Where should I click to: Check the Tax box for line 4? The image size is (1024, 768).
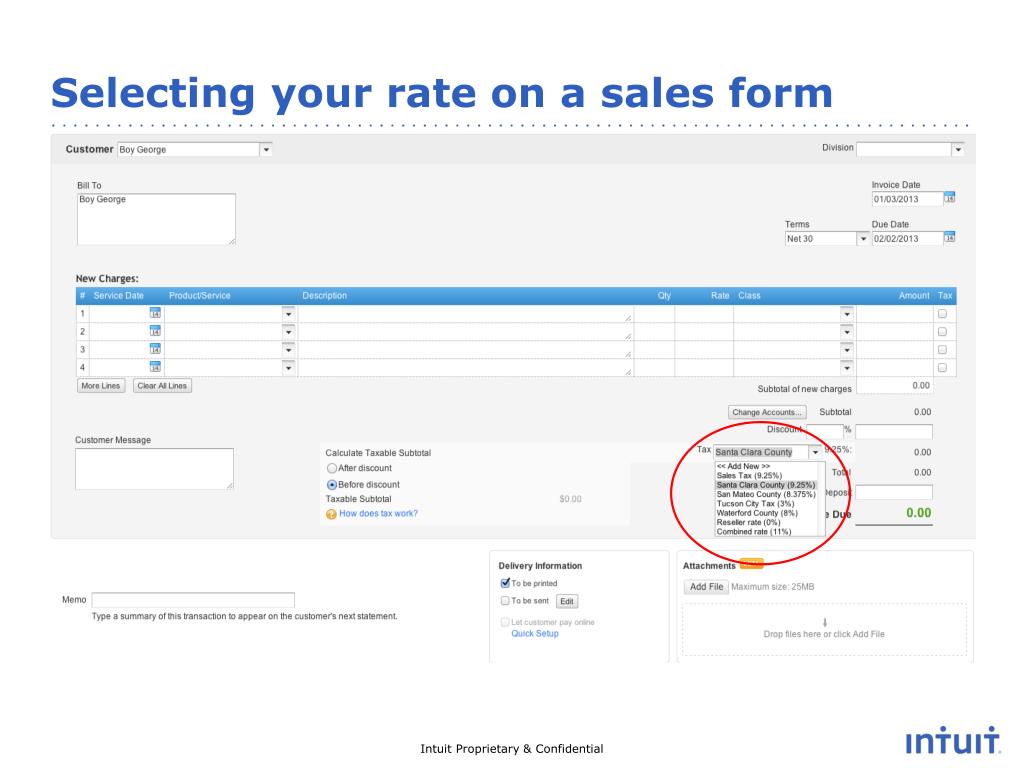click(942, 368)
